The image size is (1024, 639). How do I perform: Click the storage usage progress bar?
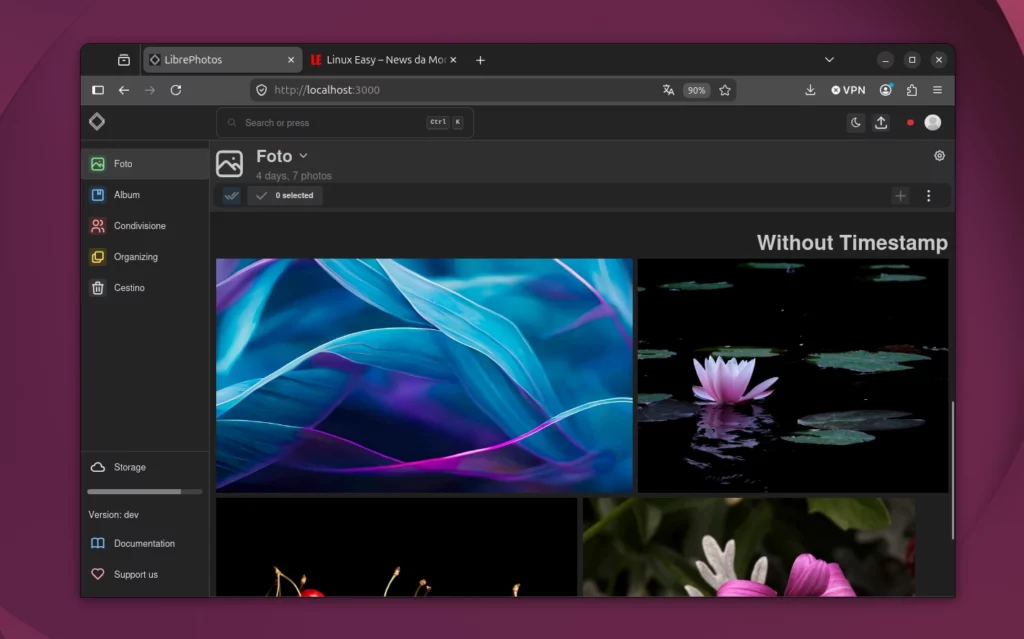click(145, 491)
